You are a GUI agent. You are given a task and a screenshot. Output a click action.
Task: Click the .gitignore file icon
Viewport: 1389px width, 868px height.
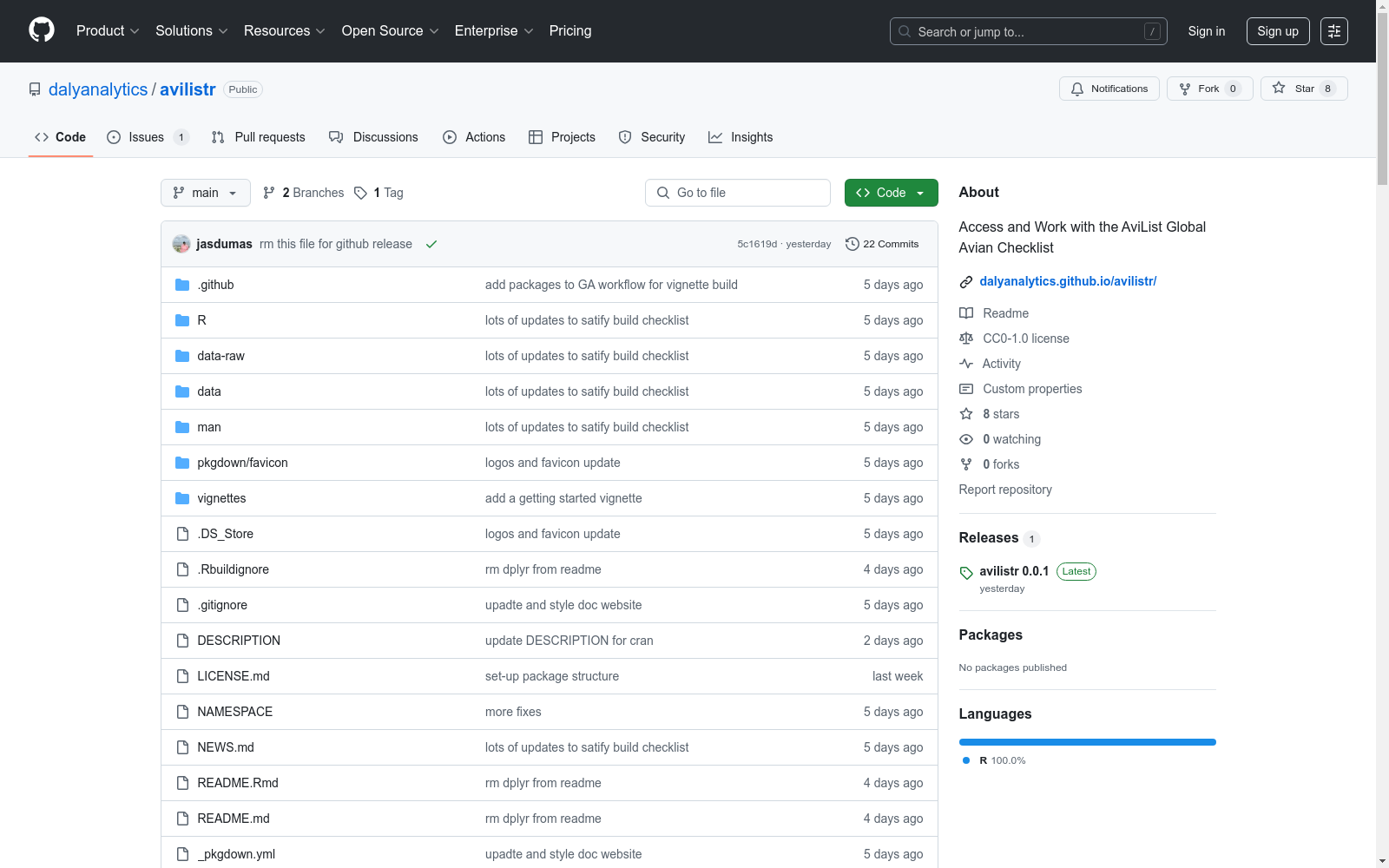[x=182, y=605]
